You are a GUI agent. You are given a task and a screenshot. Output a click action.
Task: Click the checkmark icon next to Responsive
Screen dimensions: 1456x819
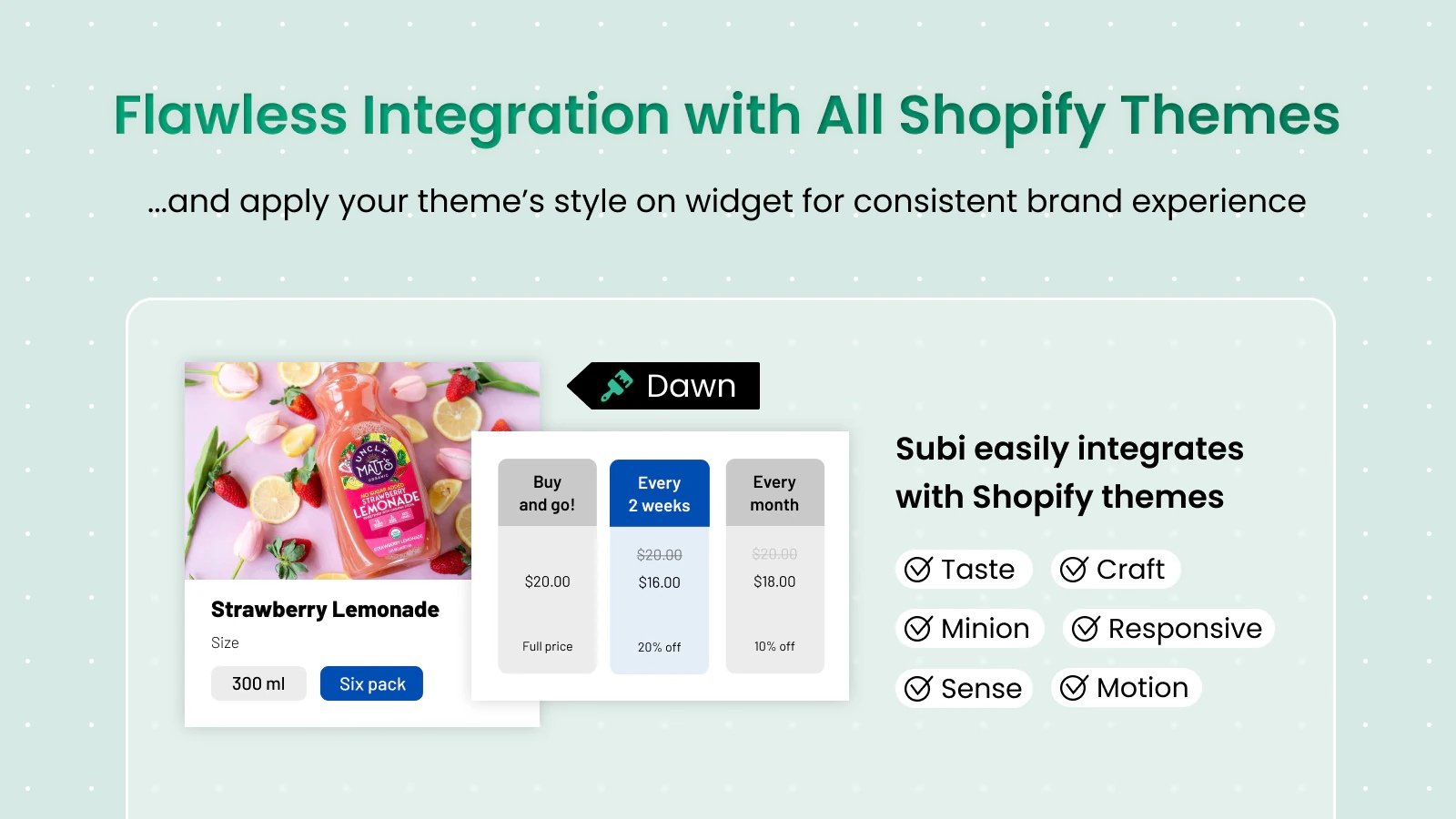point(1086,629)
